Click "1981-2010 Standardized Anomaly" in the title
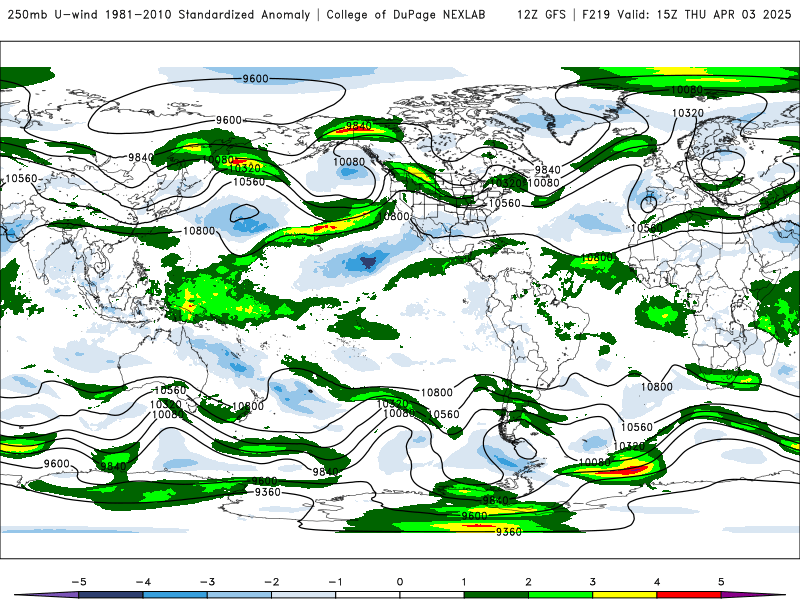Viewport: 800px width, 600px height. 208,14
